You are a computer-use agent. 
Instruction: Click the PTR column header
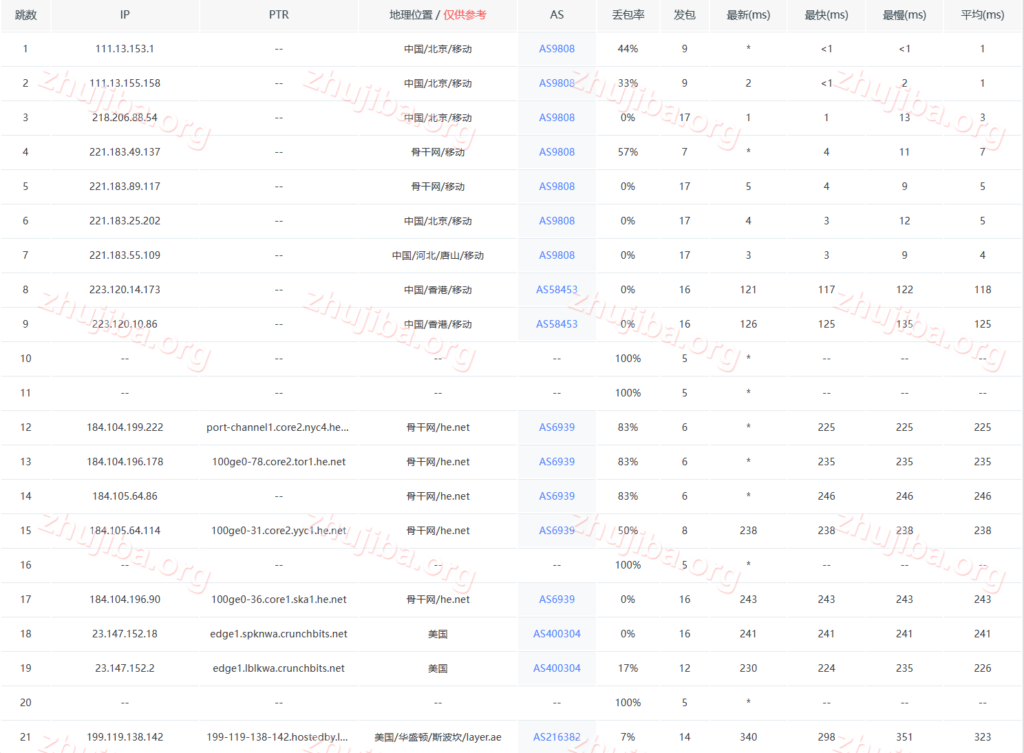coord(279,15)
